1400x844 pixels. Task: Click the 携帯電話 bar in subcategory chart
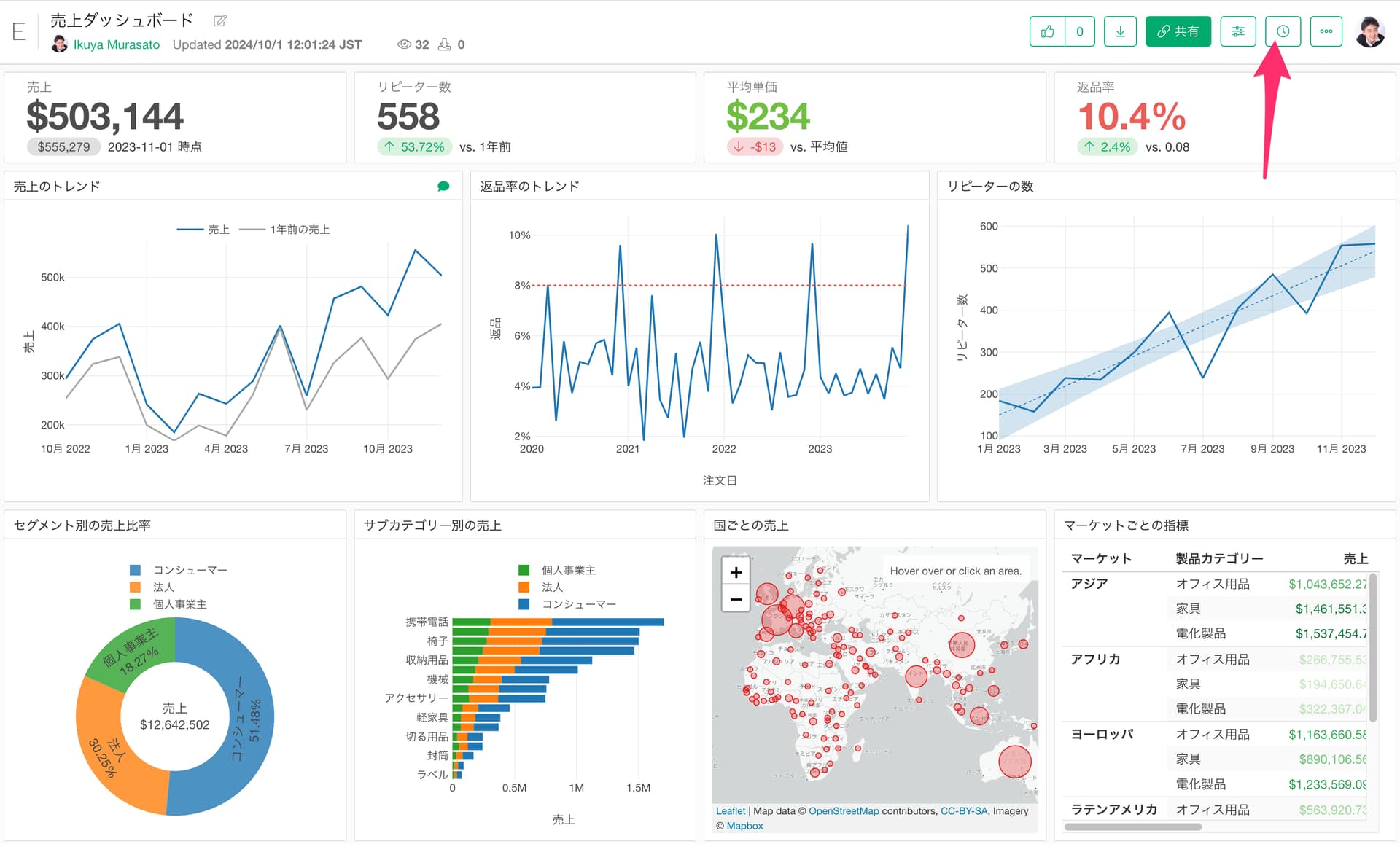click(x=558, y=622)
